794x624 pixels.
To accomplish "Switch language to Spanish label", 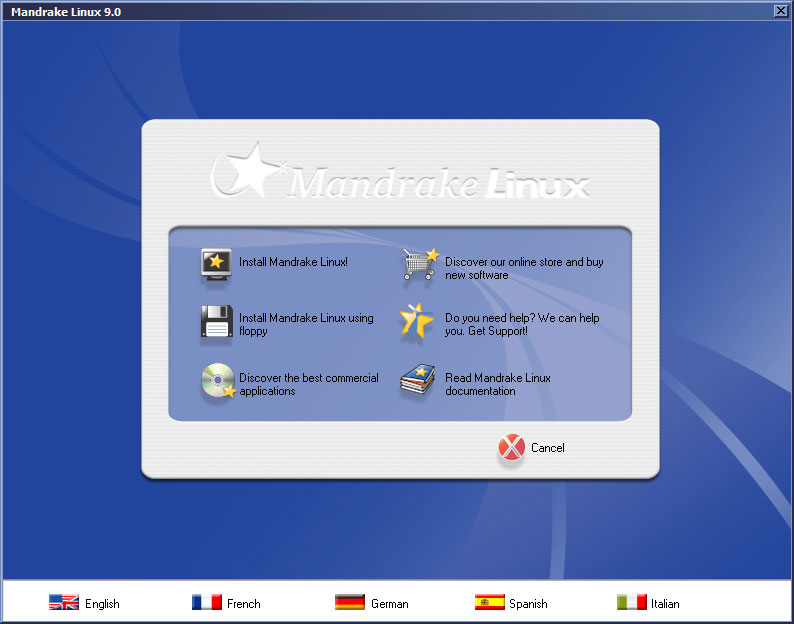I will coord(528,604).
